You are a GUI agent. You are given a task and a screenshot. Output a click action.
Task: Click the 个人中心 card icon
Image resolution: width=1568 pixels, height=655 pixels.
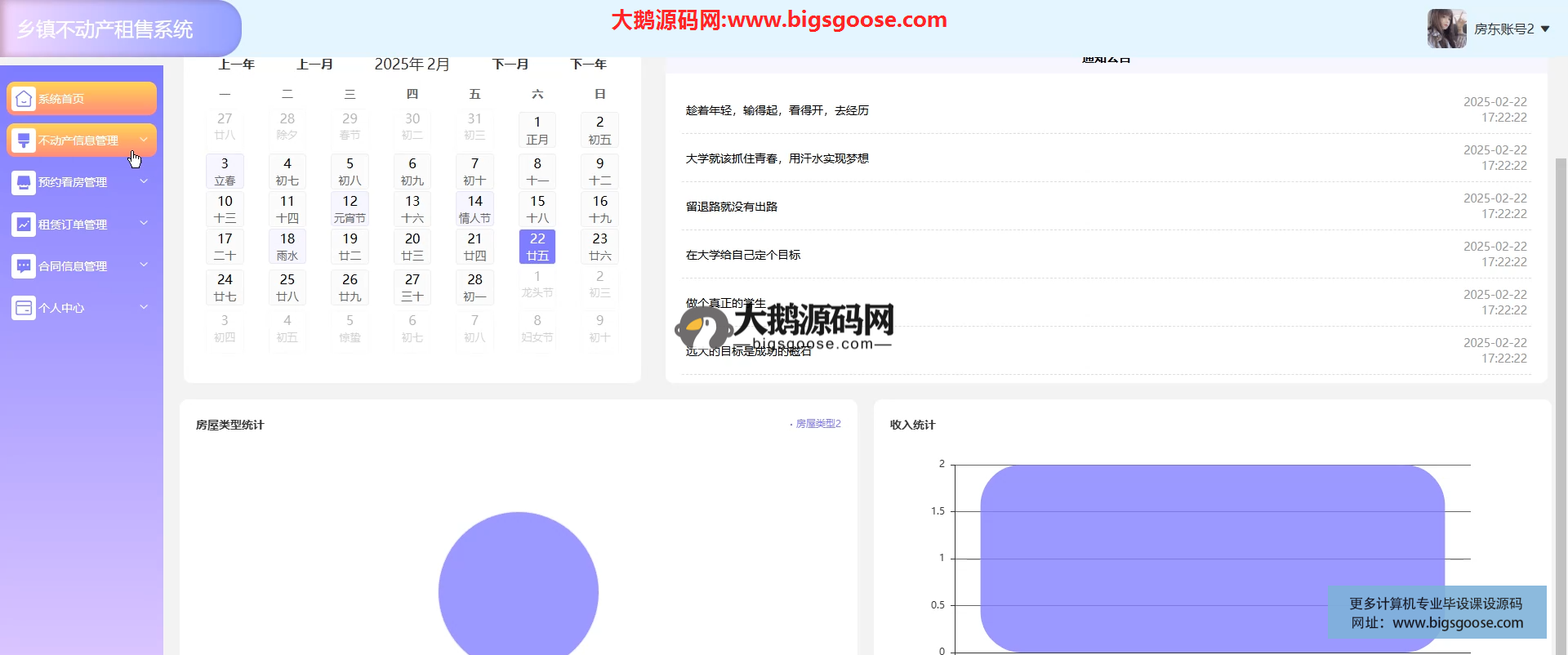point(24,308)
